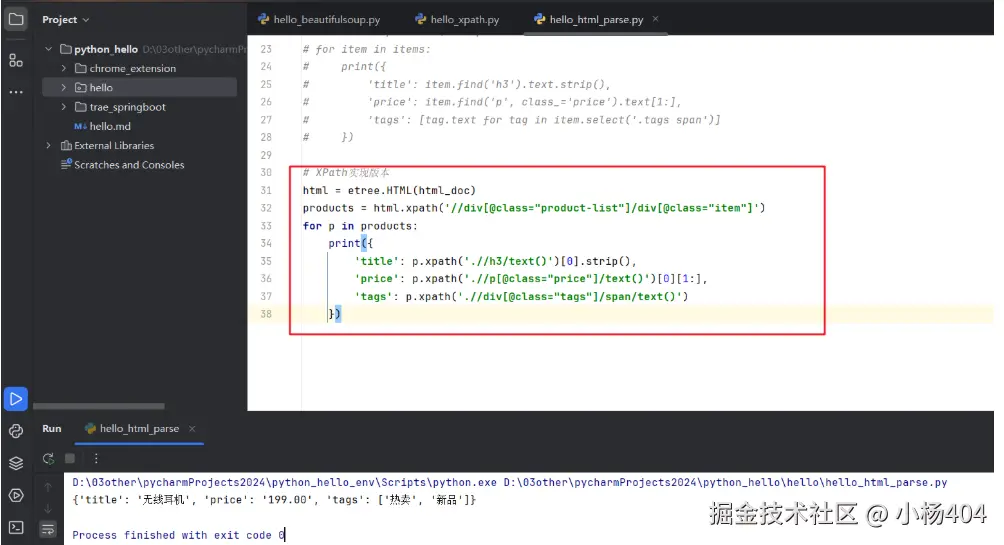Open run toolbar more options menu
1004x545 pixels.
coord(96,459)
